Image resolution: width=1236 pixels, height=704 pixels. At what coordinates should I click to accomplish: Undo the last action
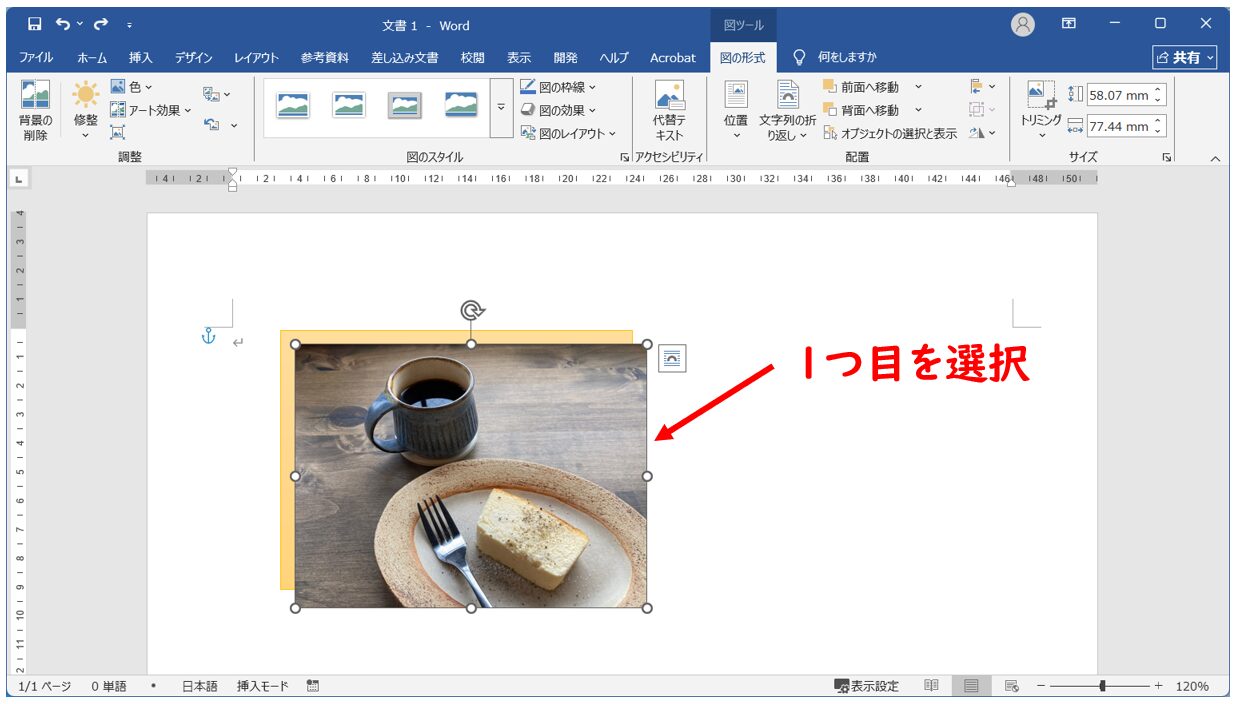tap(64, 24)
